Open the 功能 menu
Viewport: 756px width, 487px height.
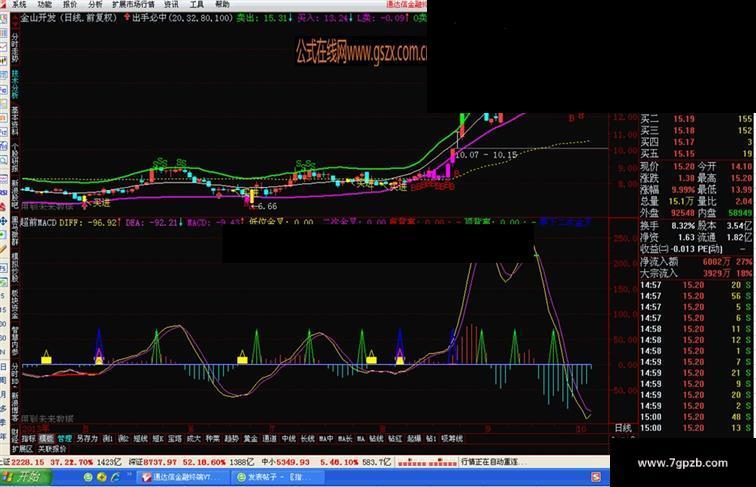44,4
